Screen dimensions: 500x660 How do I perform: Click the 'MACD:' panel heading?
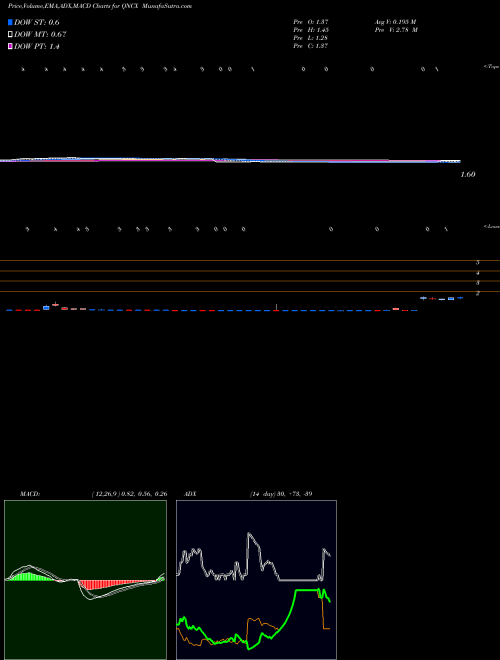click(x=29, y=494)
